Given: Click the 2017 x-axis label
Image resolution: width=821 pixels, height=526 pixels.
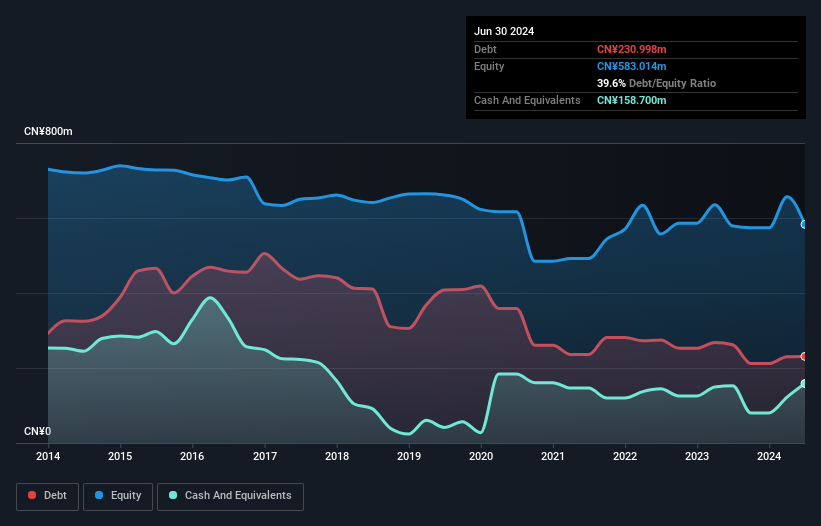Looking at the screenshot, I should coord(265,456).
